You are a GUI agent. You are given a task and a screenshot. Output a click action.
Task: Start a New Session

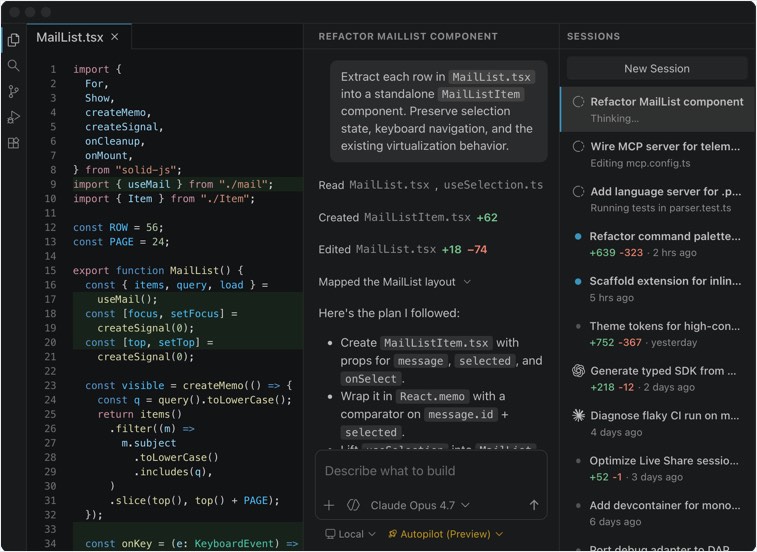click(x=657, y=69)
